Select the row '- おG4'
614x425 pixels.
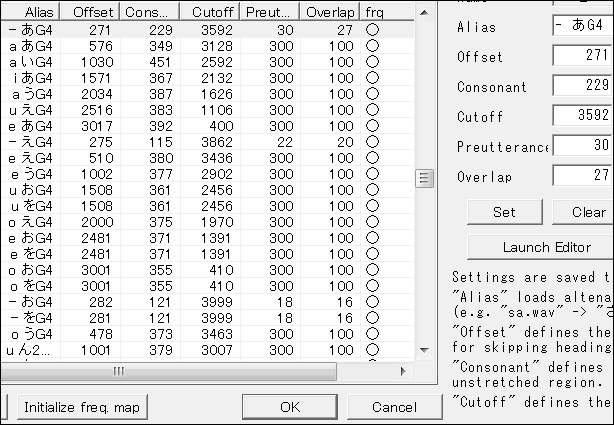pos(207,302)
